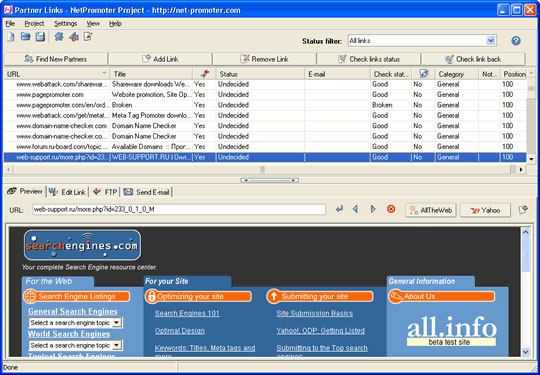540x375 pixels.
Task: Click Search Engine Listings orange header
Action: point(76,296)
